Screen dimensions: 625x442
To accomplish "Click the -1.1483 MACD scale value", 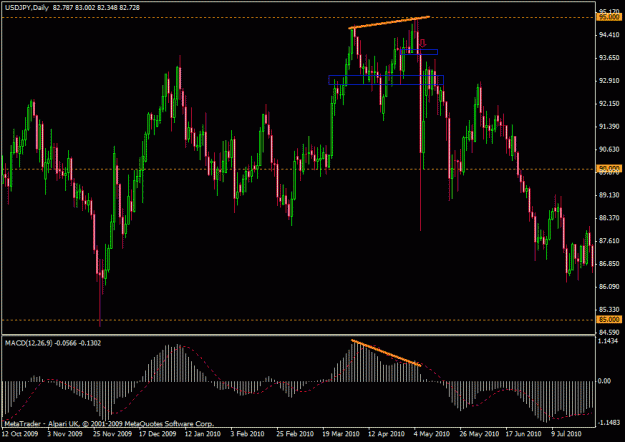I will 609,422.
